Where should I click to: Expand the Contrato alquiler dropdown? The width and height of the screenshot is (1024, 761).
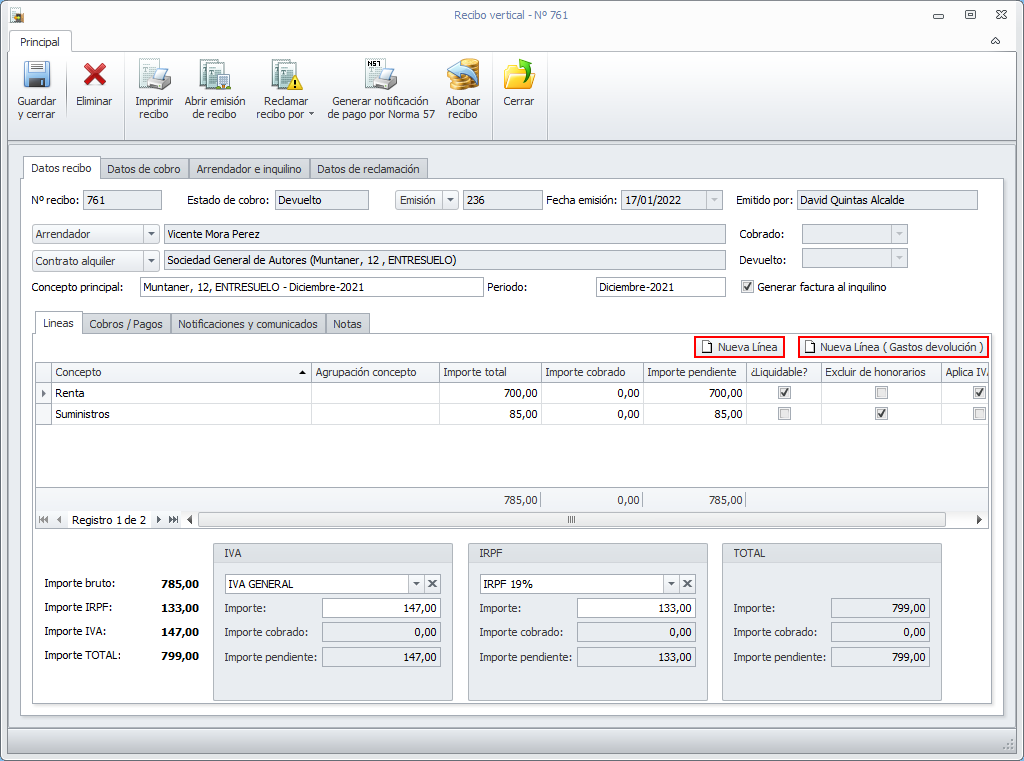151,261
